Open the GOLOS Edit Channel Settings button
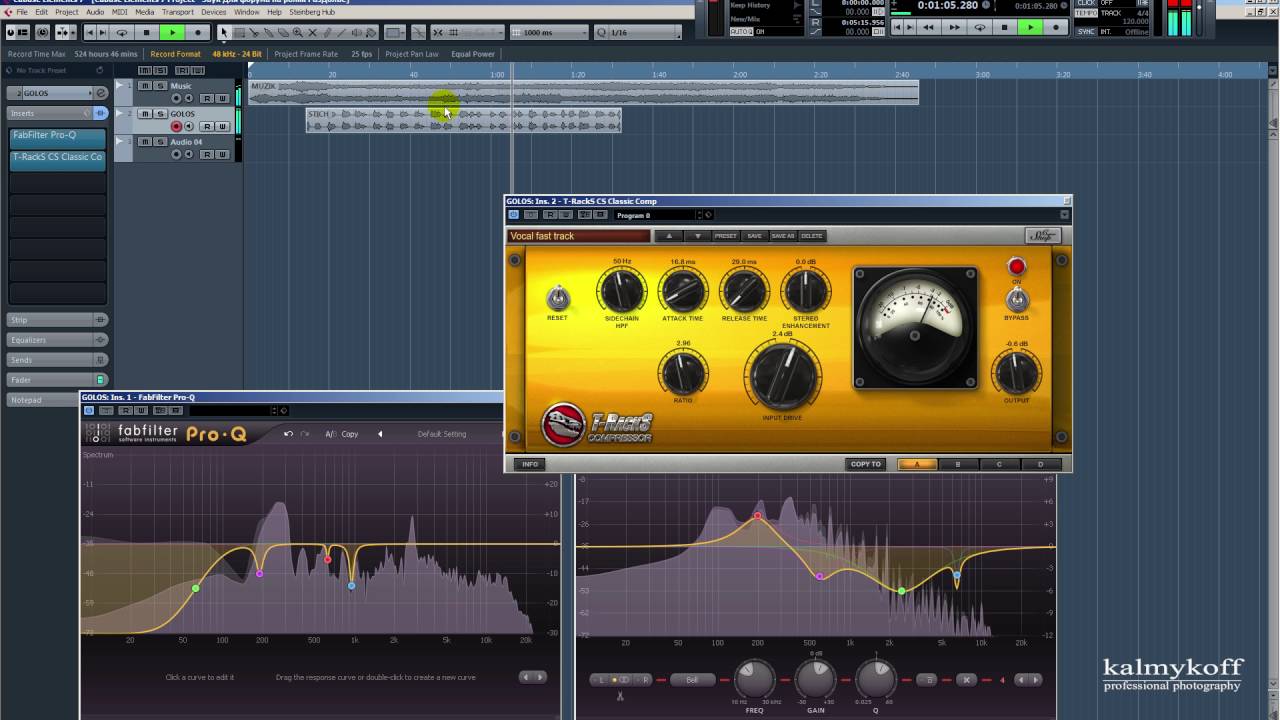The height and width of the screenshot is (720, 1280). point(100,93)
